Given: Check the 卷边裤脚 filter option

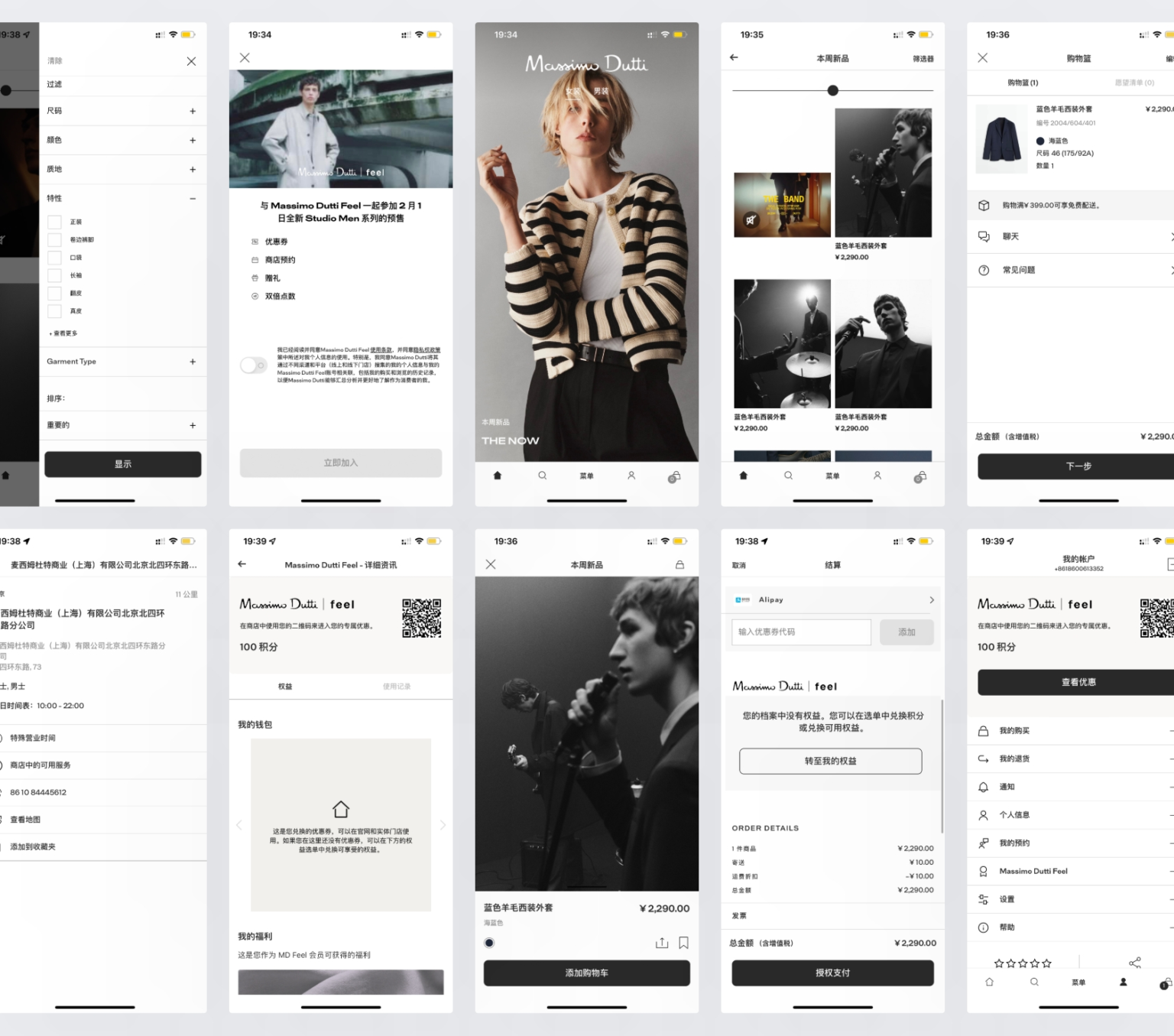Looking at the screenshot, I should [x=54, y=239].
